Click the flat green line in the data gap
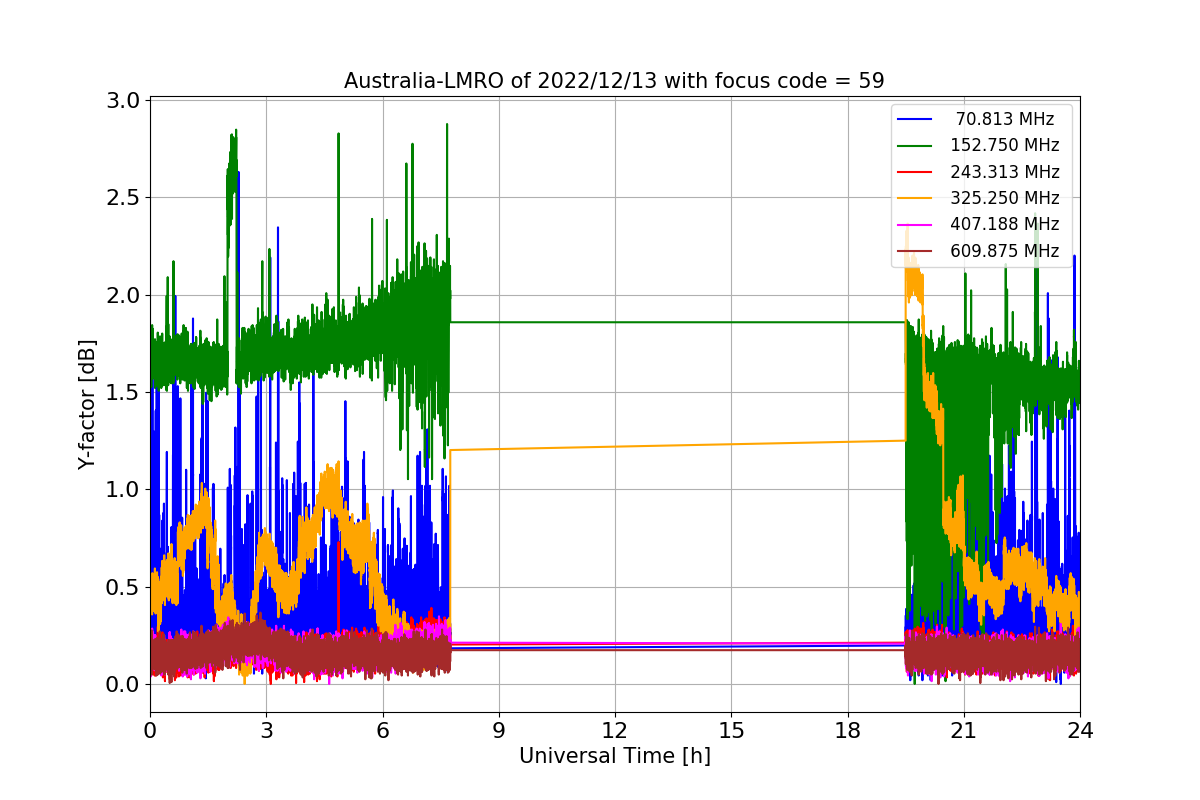The image size is (1200, 800). point(678,322)
